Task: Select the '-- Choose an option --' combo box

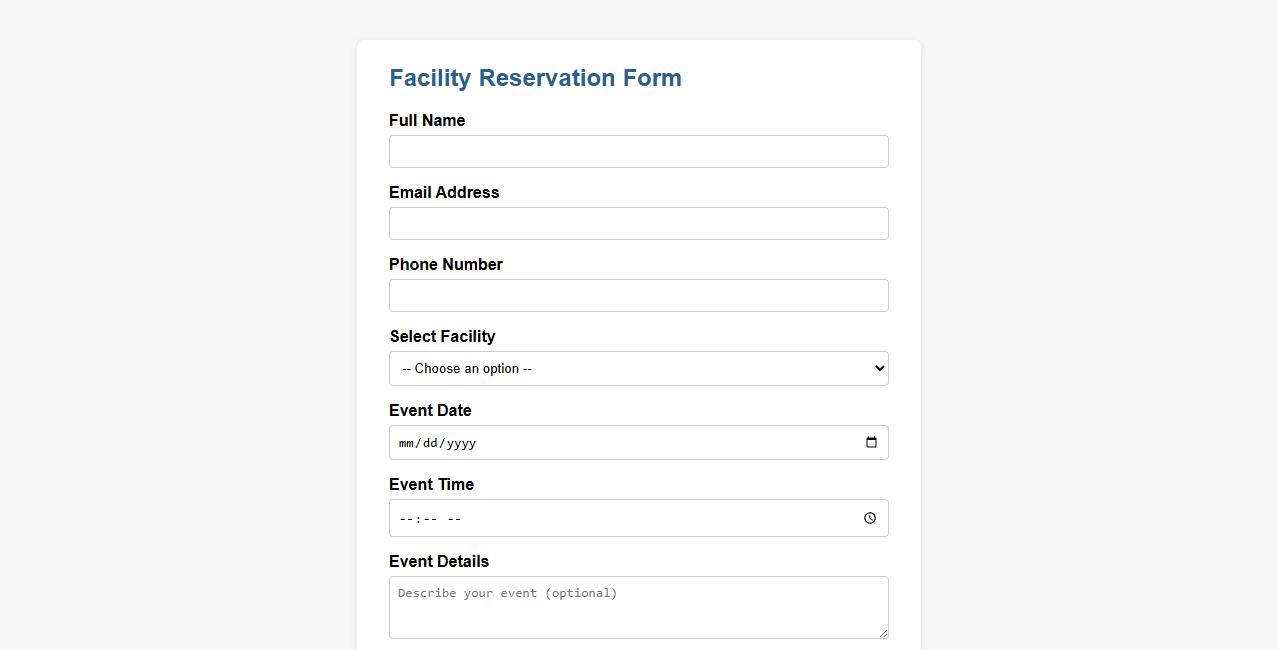Action: 639,368
